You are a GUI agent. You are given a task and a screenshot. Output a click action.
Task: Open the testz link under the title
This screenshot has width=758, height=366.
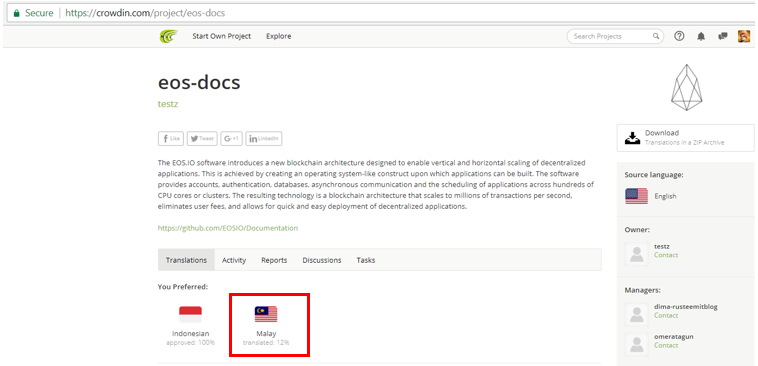coord(168,103)
